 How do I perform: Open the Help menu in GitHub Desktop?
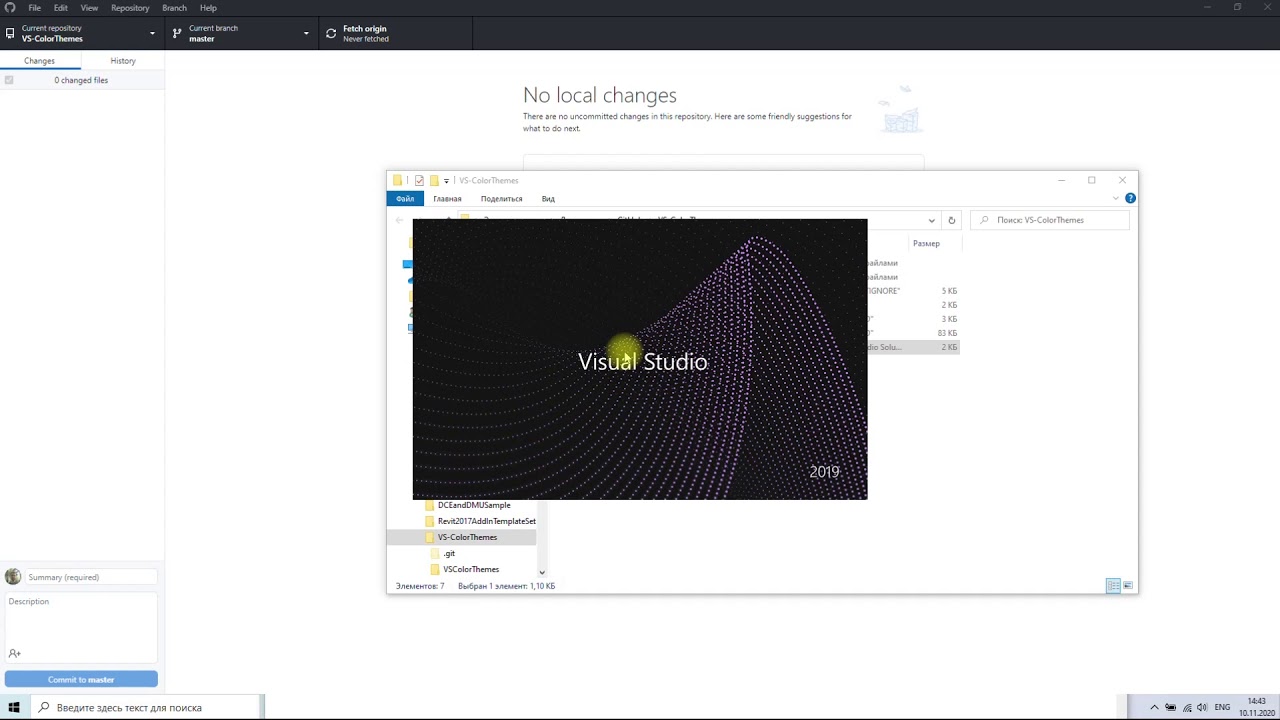tap(208, 8)
